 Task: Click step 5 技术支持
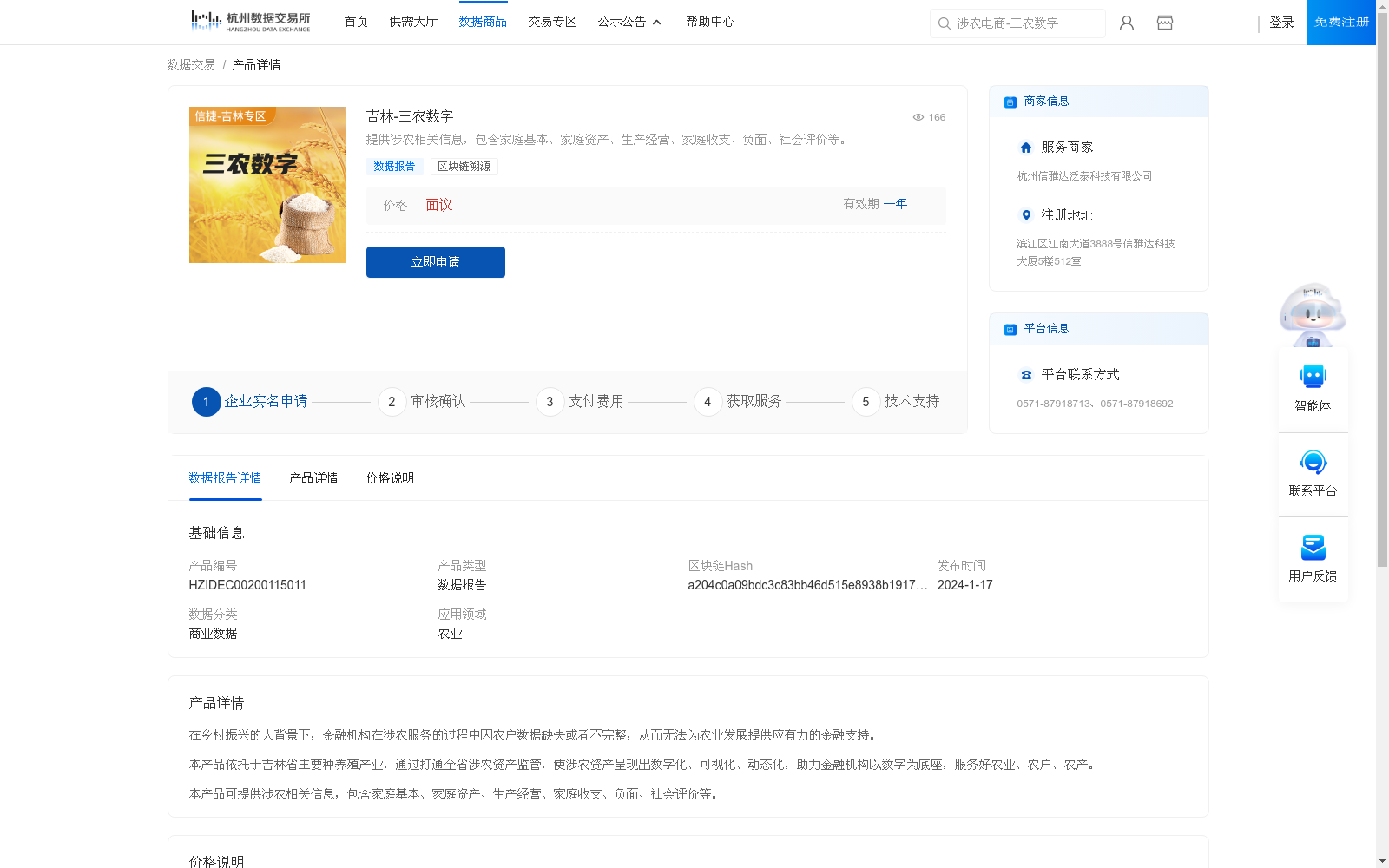[x=896, y=402]
